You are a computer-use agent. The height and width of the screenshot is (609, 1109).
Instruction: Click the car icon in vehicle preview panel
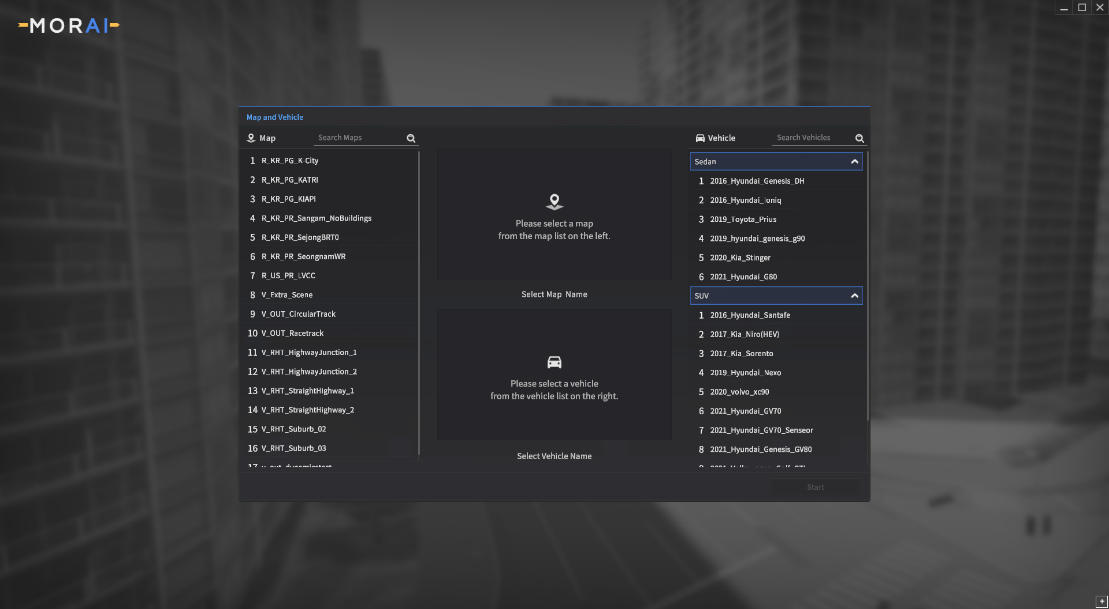pyautogui.click(x=554, y=362)
